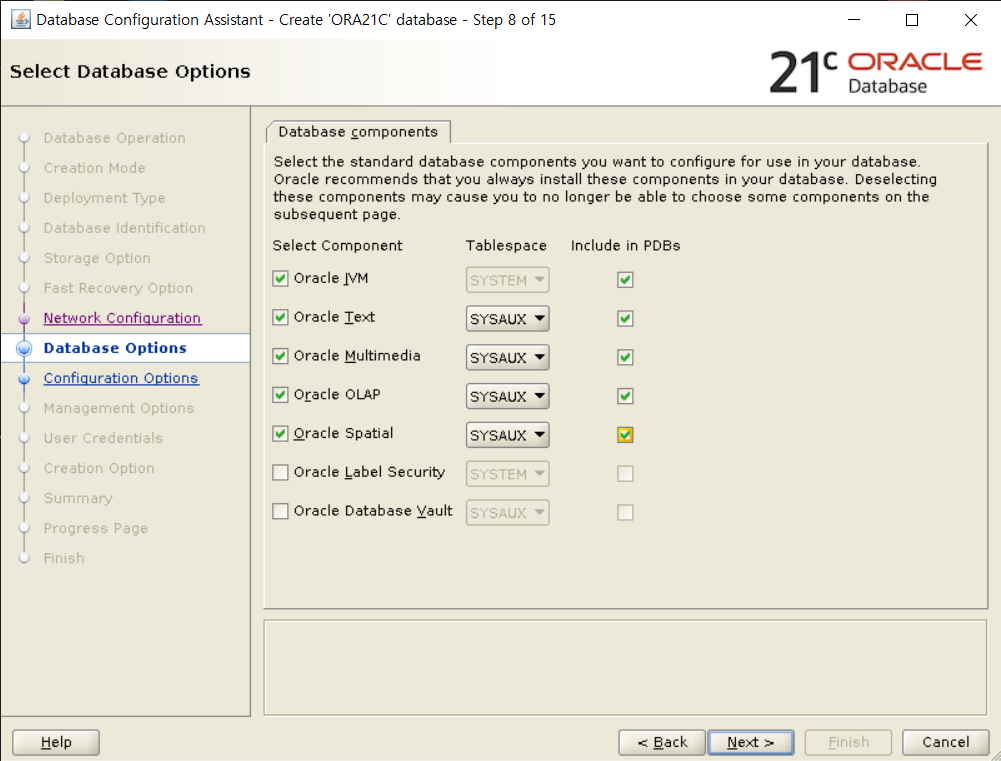Go to Network Configuration step link

122,318
